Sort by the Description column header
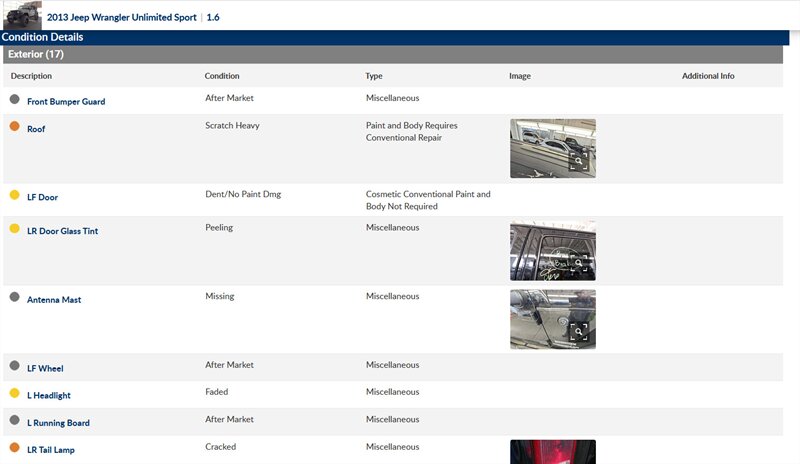This screenshot has width=800, height=464. click(31, 76)
